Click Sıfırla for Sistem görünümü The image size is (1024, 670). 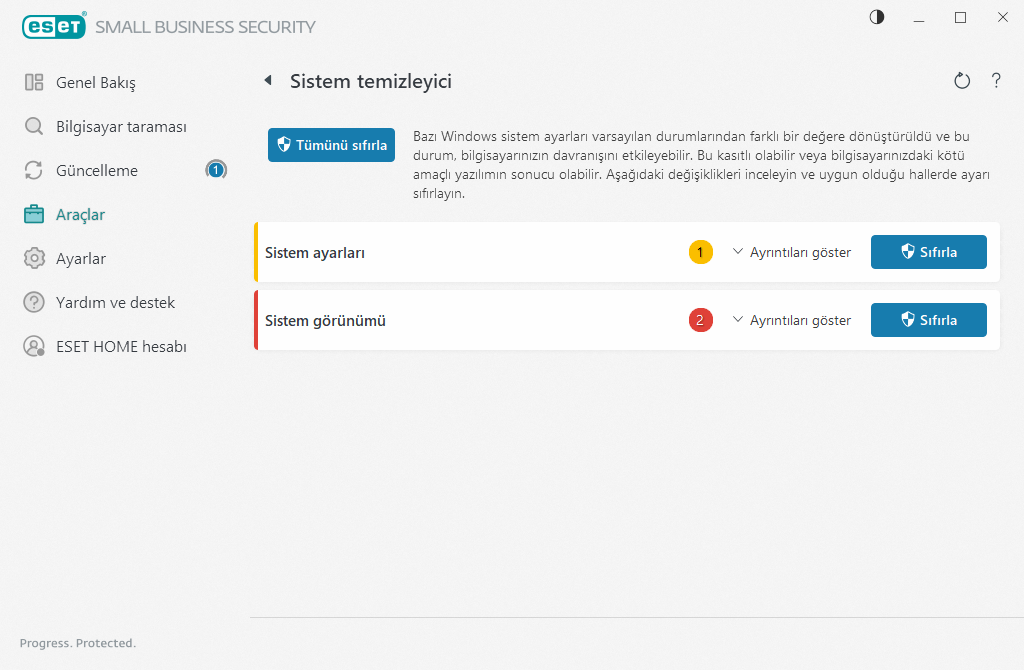click(x=928, y=320)
